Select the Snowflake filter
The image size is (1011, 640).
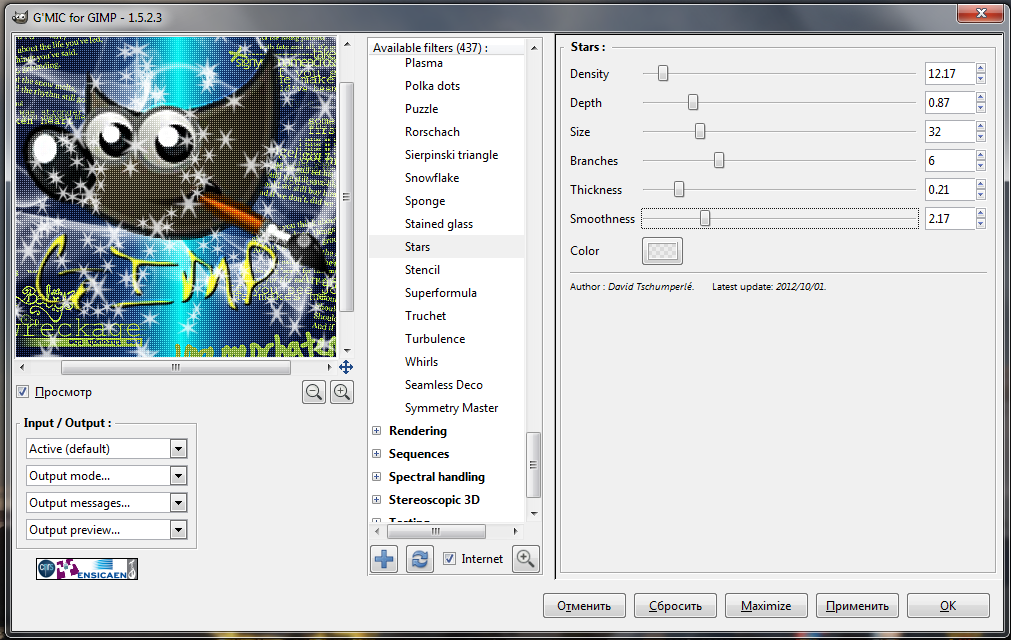pos(432,178)
